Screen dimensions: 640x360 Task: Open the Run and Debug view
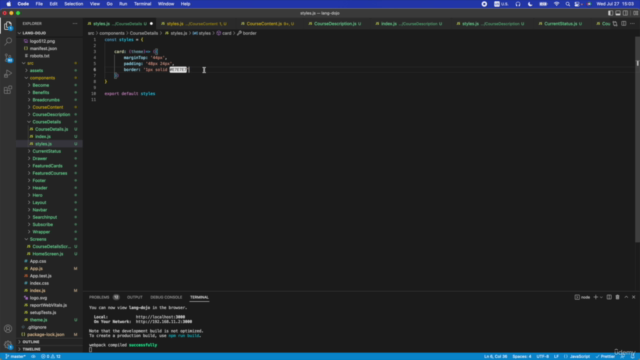click(x=8, y=74)
